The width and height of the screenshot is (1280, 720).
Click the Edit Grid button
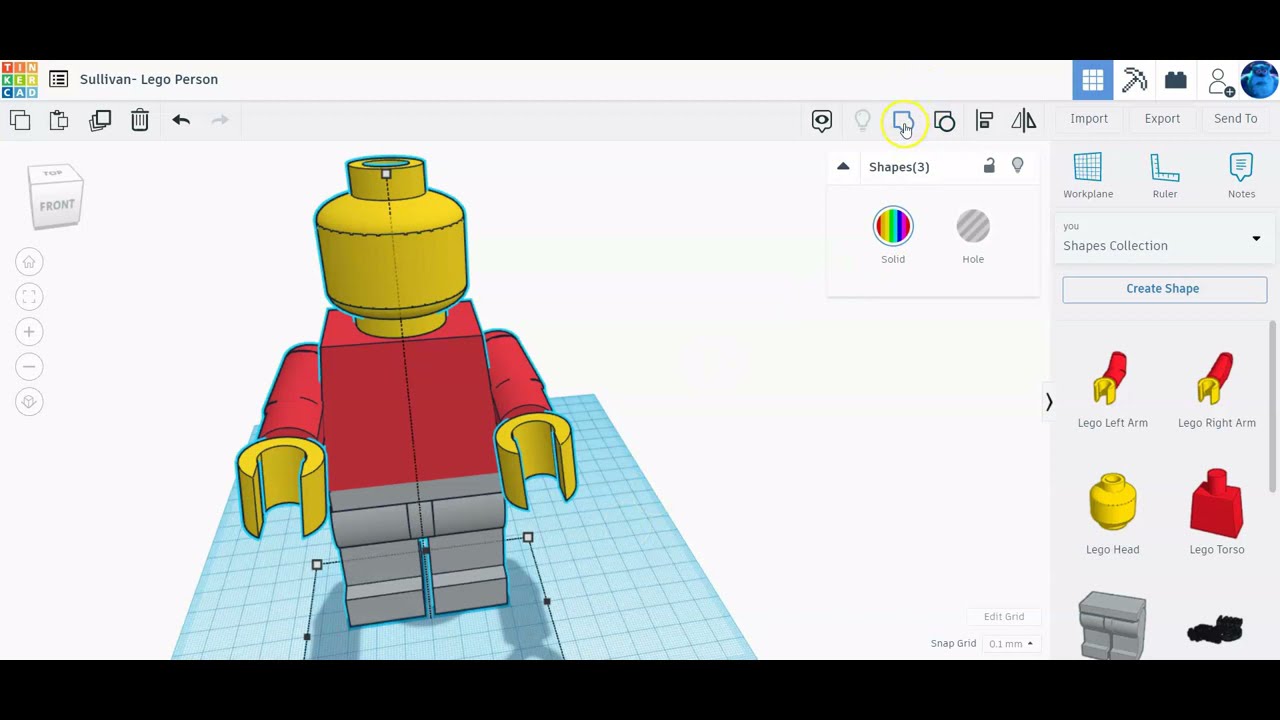(1004, 617)
